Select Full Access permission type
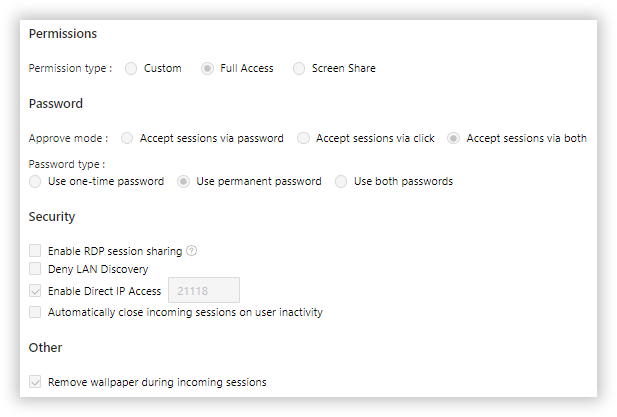The image size is (617, 417). coord(207,68)
